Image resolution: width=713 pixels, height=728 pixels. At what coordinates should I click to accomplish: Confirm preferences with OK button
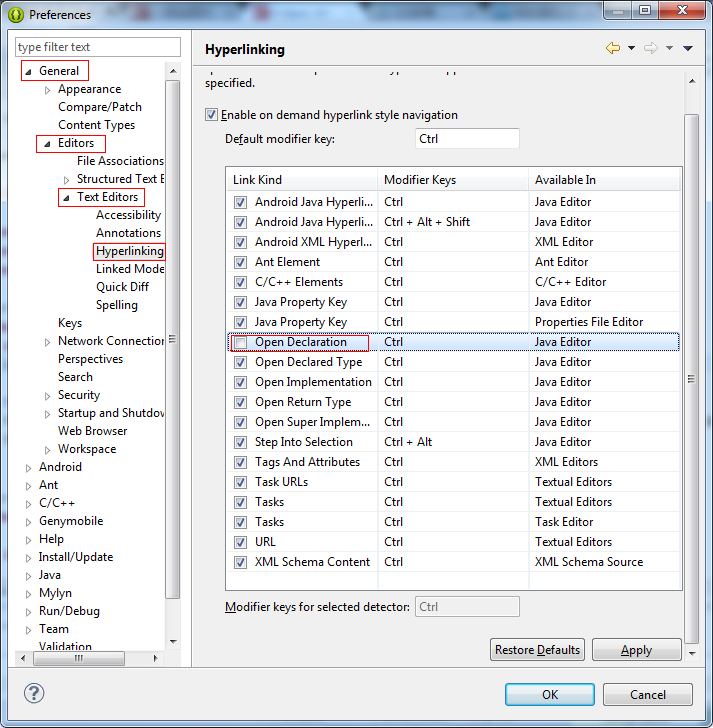[x=550, y=695]
